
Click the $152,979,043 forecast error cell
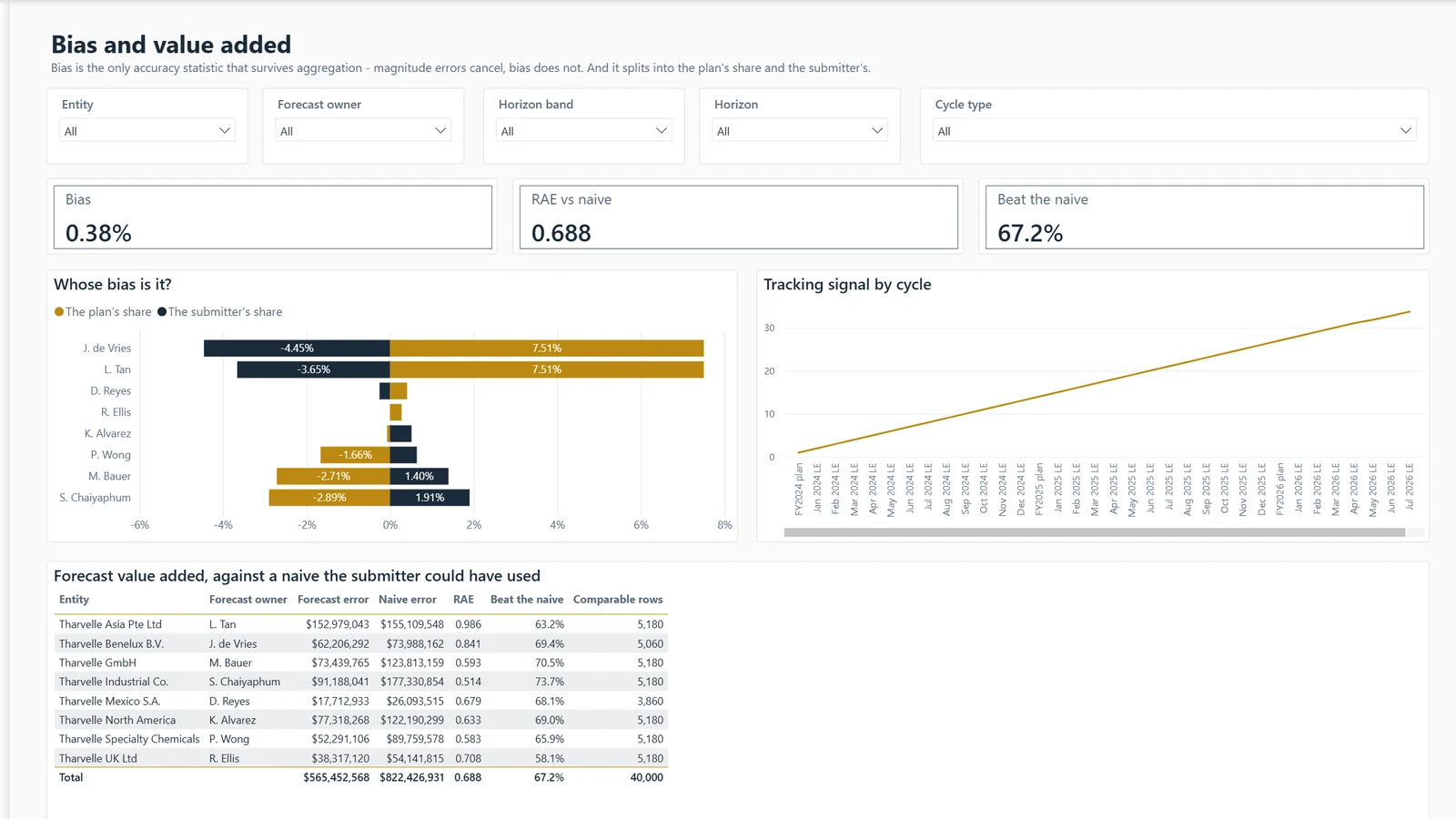(x=338, y=624)
